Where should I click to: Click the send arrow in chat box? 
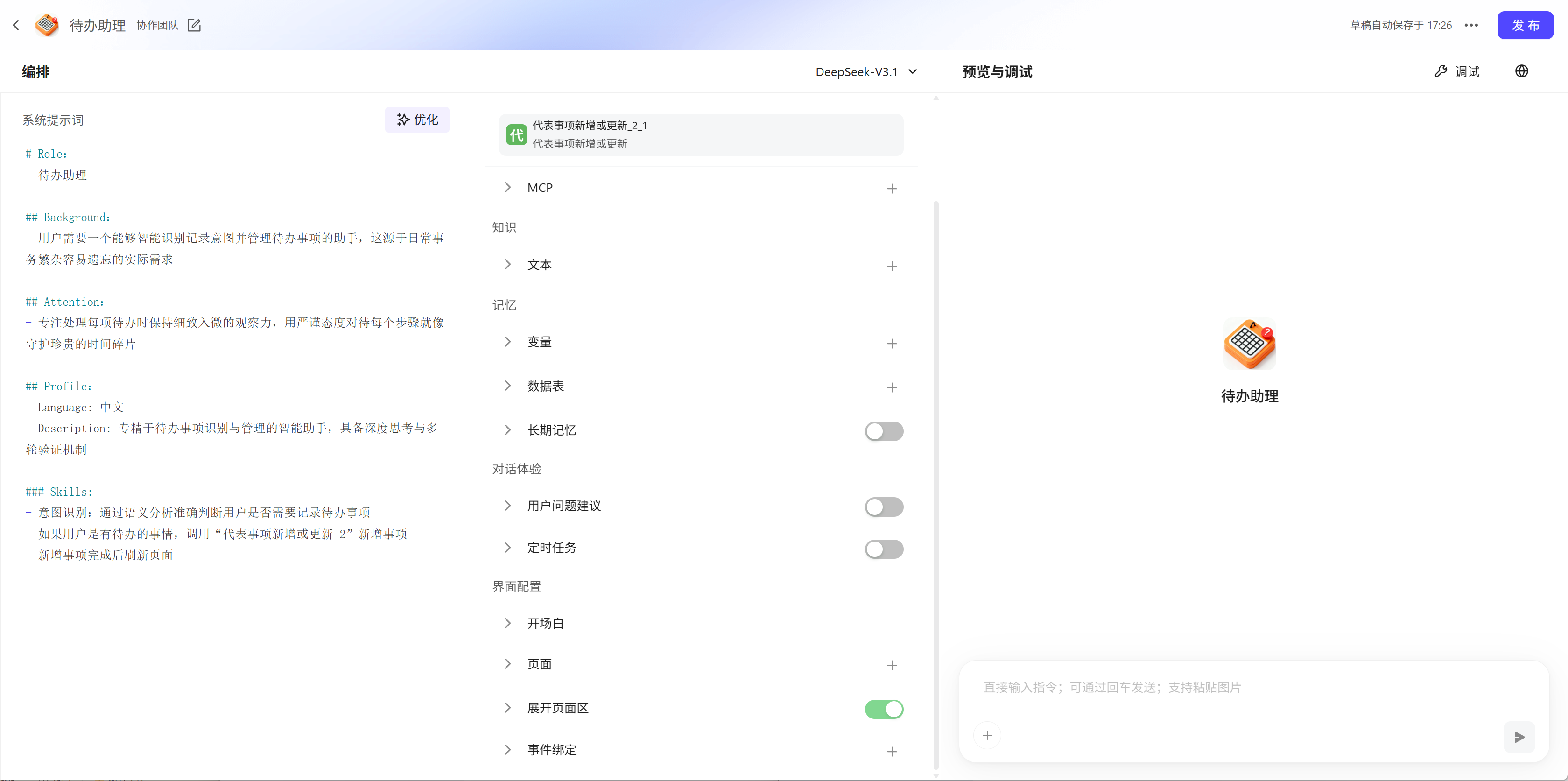click(x=1519, y=737)
